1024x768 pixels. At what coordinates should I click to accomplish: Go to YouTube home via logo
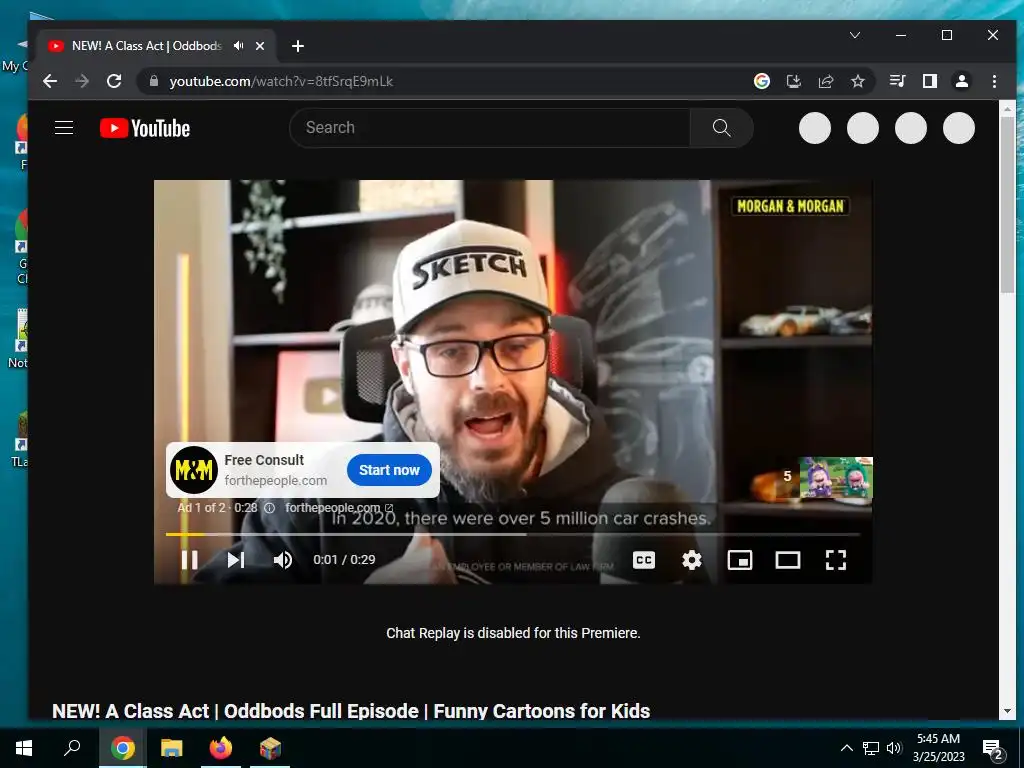(145, 128)
